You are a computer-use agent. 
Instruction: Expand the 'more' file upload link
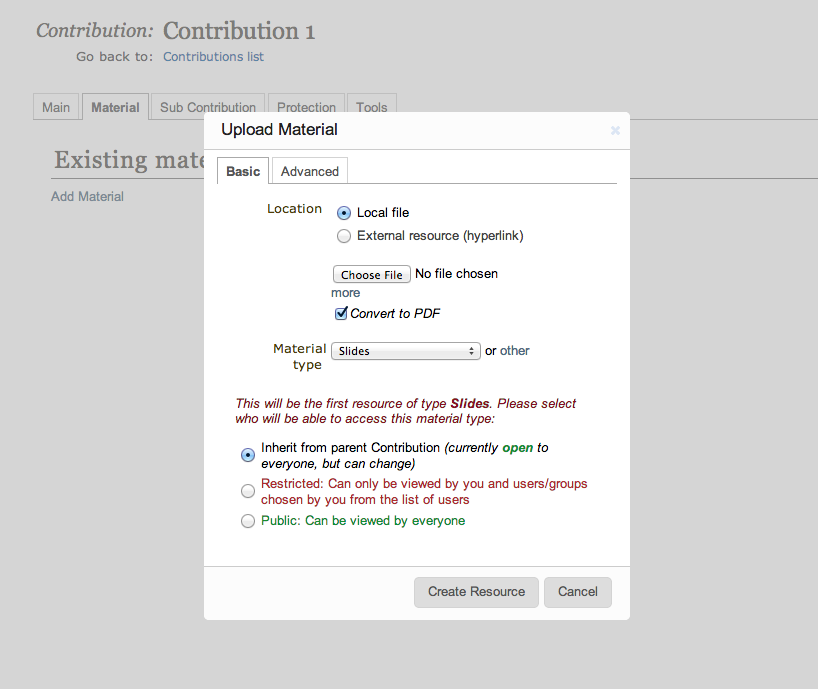click(x=345, y=293)
